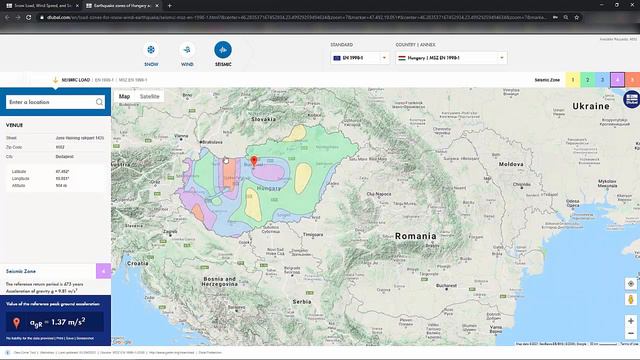Click the purple zone 4 badge in the sidebar

(x=103, y=271)
